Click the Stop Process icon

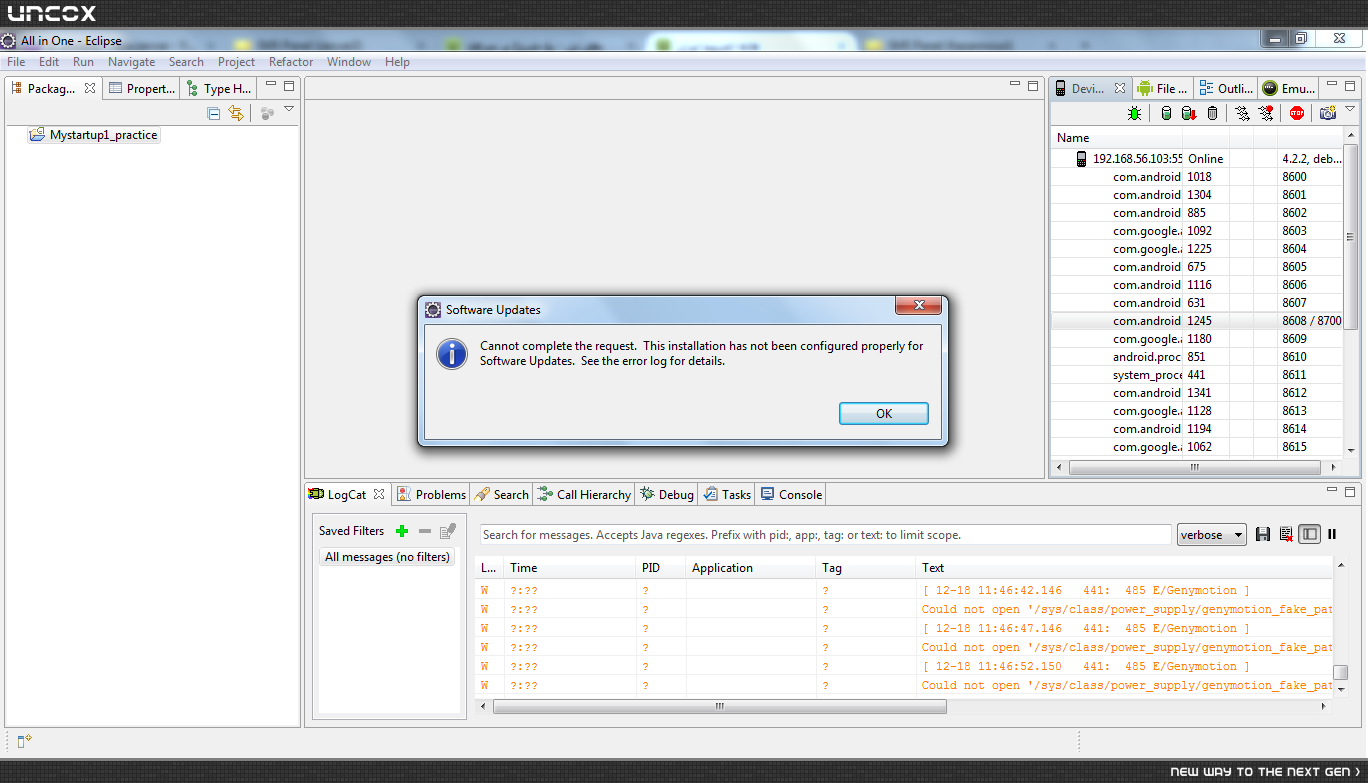click(1297, 113)
